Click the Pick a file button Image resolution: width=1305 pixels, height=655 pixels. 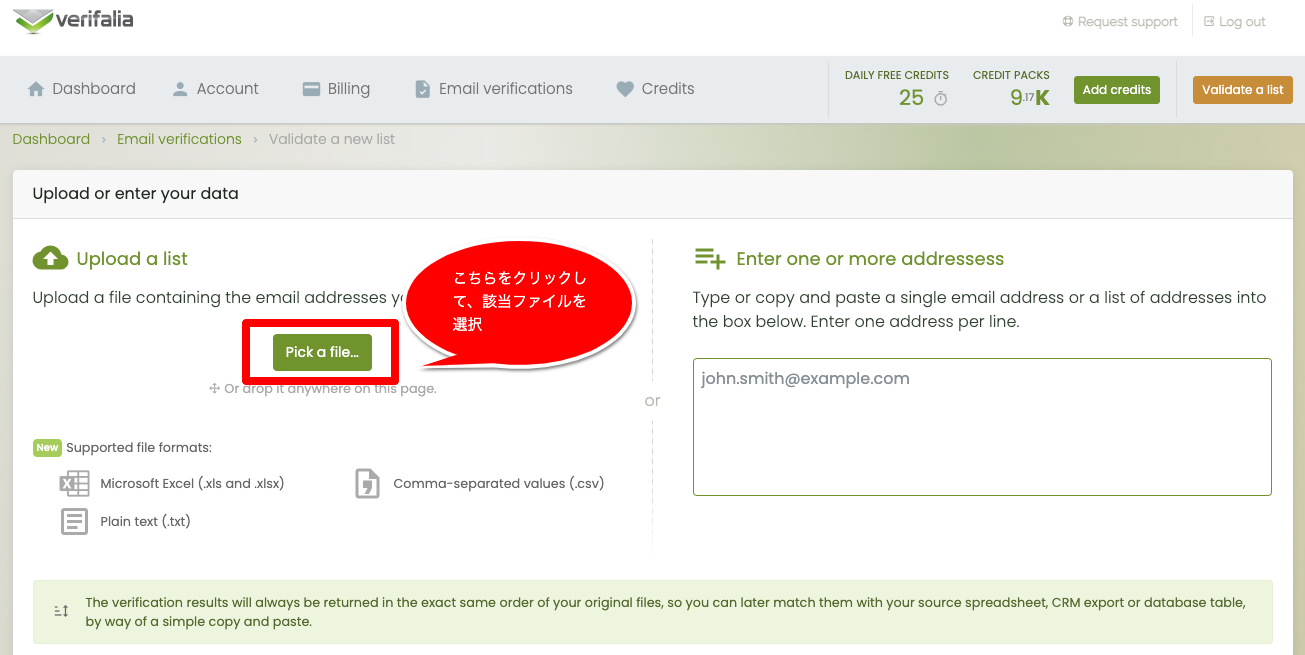tap(322, 352)
